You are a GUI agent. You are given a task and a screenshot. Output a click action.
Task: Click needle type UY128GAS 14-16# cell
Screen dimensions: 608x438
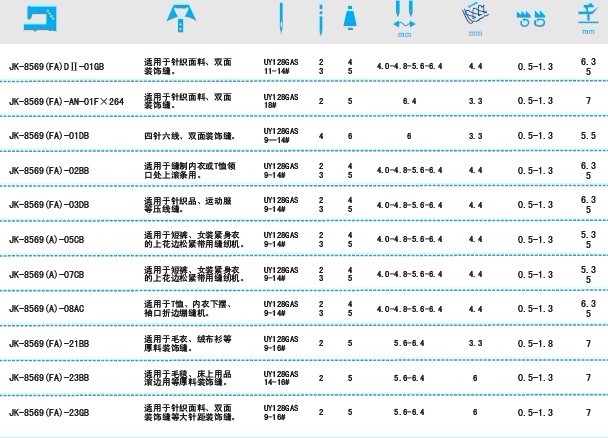tap(281, 378)
